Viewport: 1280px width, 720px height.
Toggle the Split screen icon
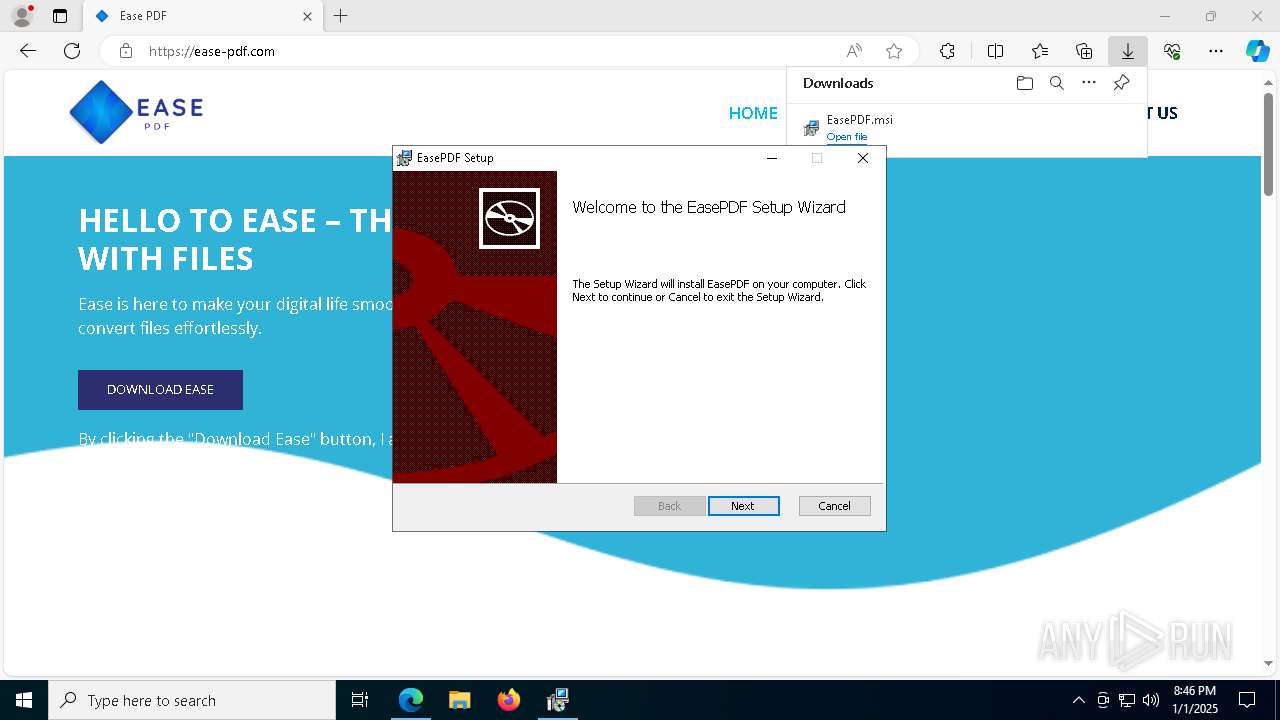[995, 51]
